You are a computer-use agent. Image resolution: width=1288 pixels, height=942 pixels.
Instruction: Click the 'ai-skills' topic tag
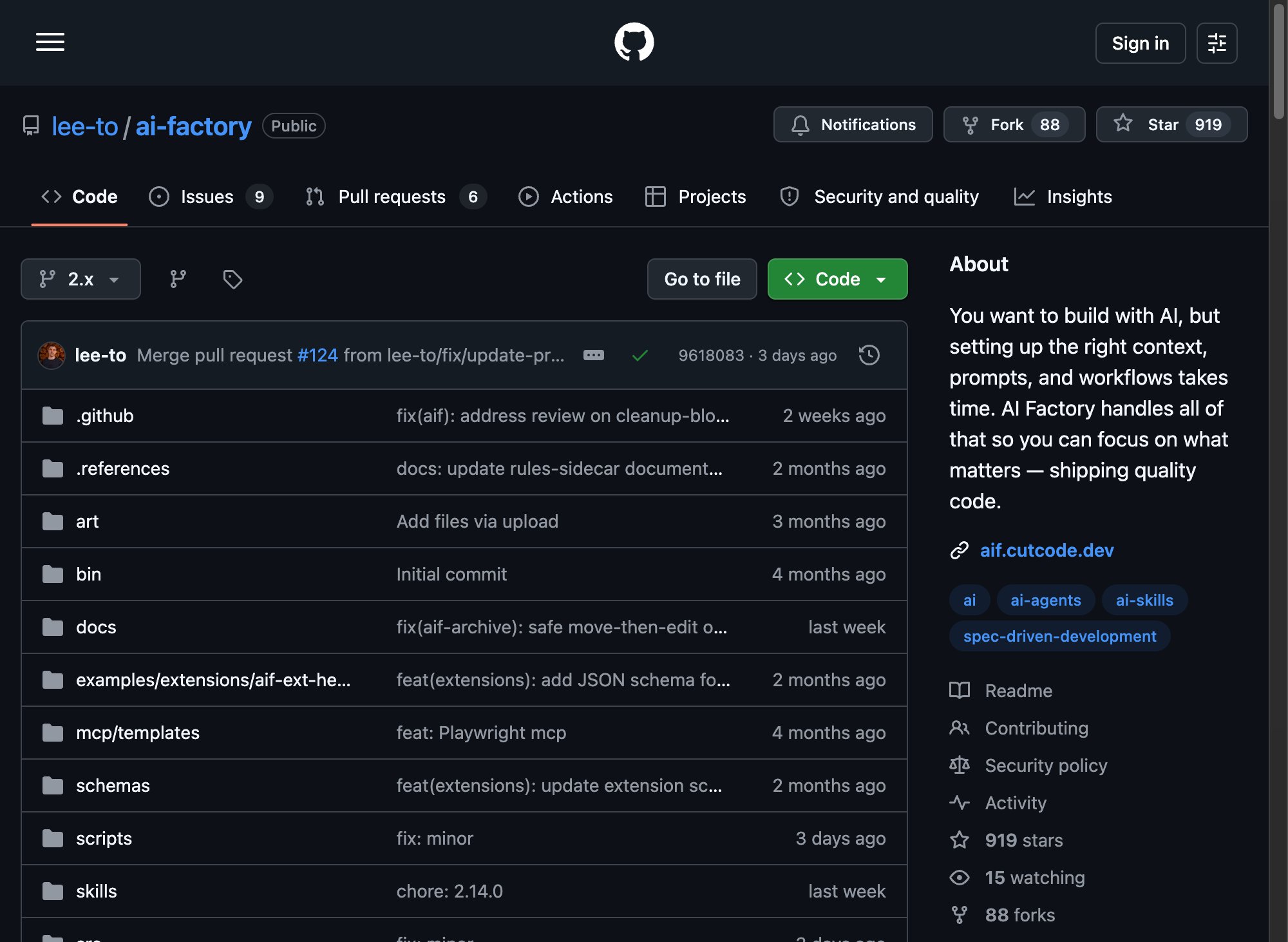click(1144, 600)
